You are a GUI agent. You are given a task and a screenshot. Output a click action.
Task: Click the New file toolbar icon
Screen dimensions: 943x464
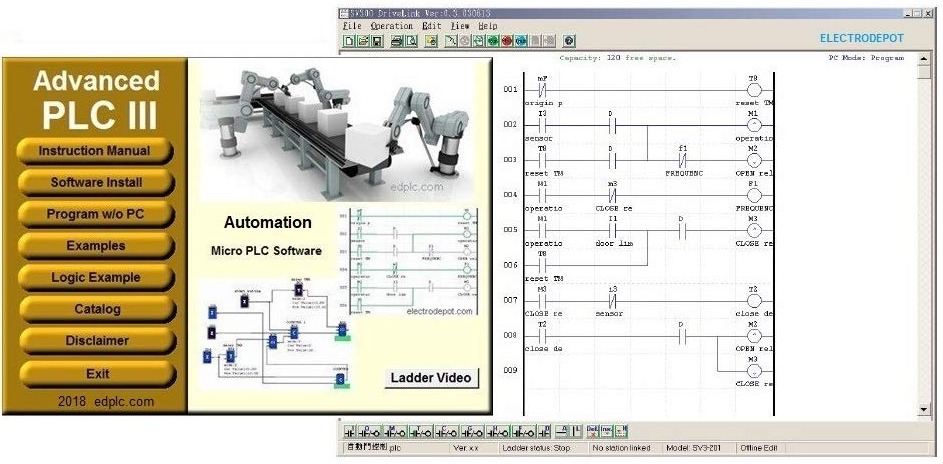[x=349, y=41]
